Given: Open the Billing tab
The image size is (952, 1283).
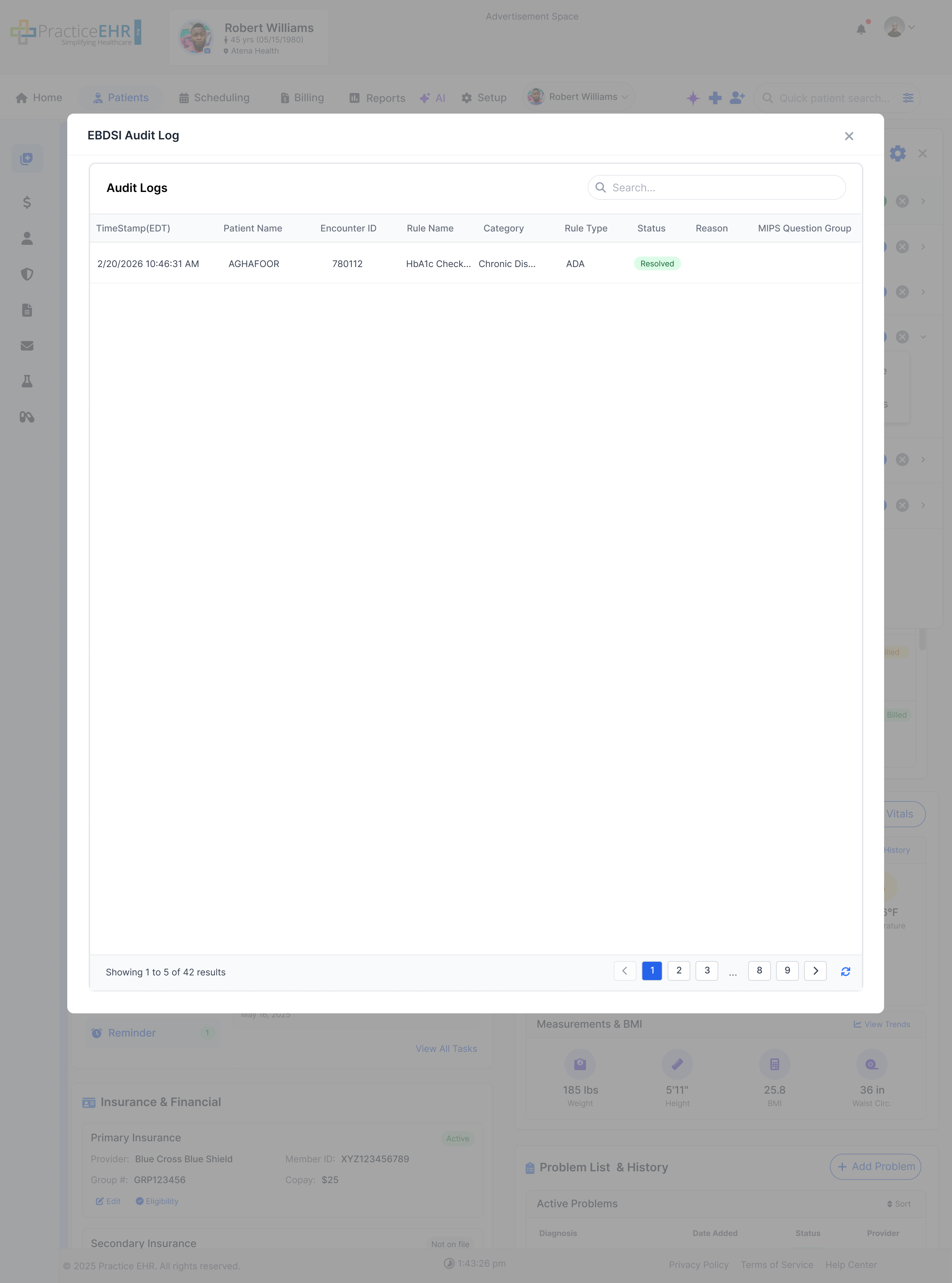Looking at the screenshot, I should [x=302, y=98].
